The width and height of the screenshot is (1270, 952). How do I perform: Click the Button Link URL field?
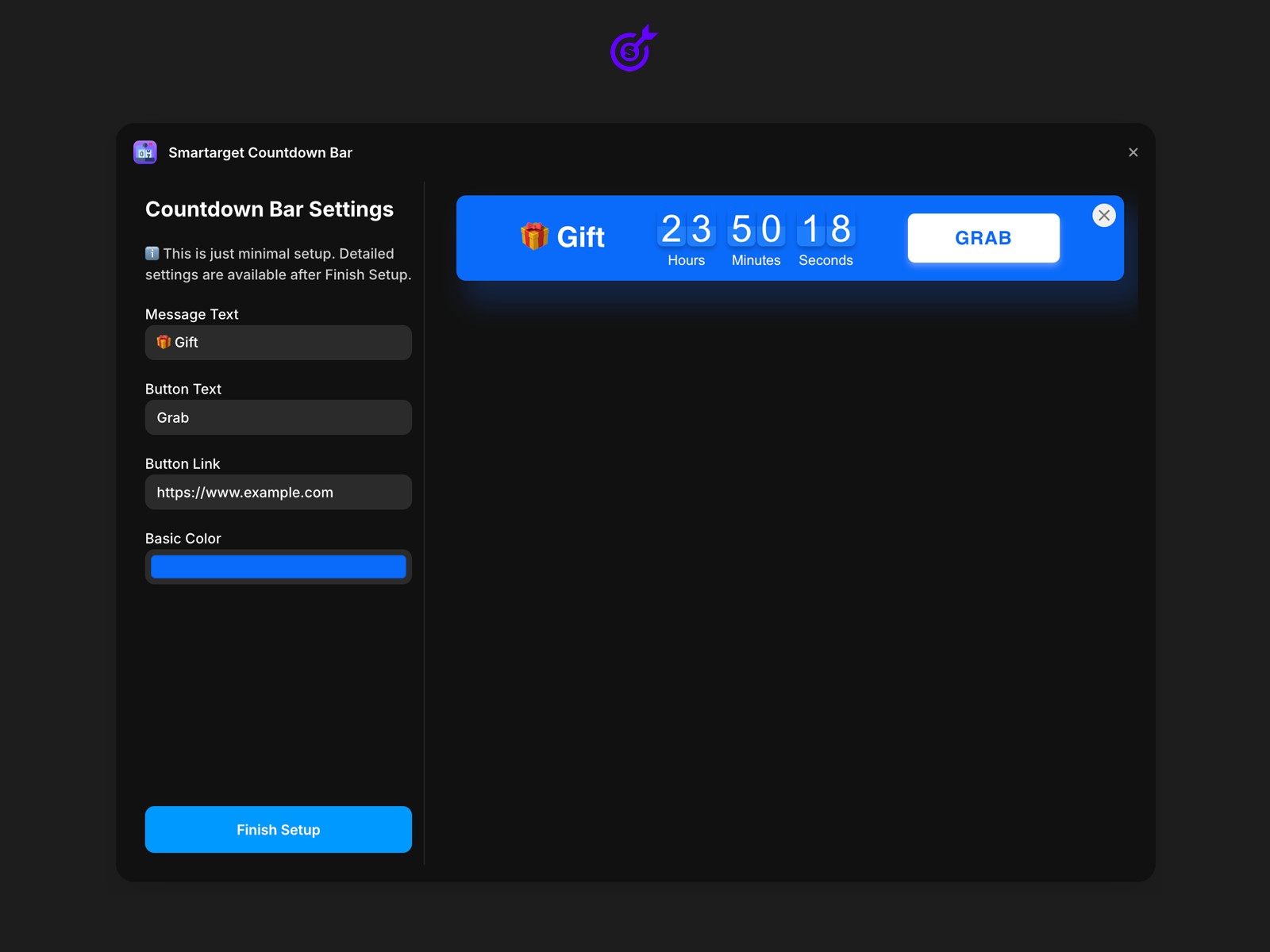278,492
